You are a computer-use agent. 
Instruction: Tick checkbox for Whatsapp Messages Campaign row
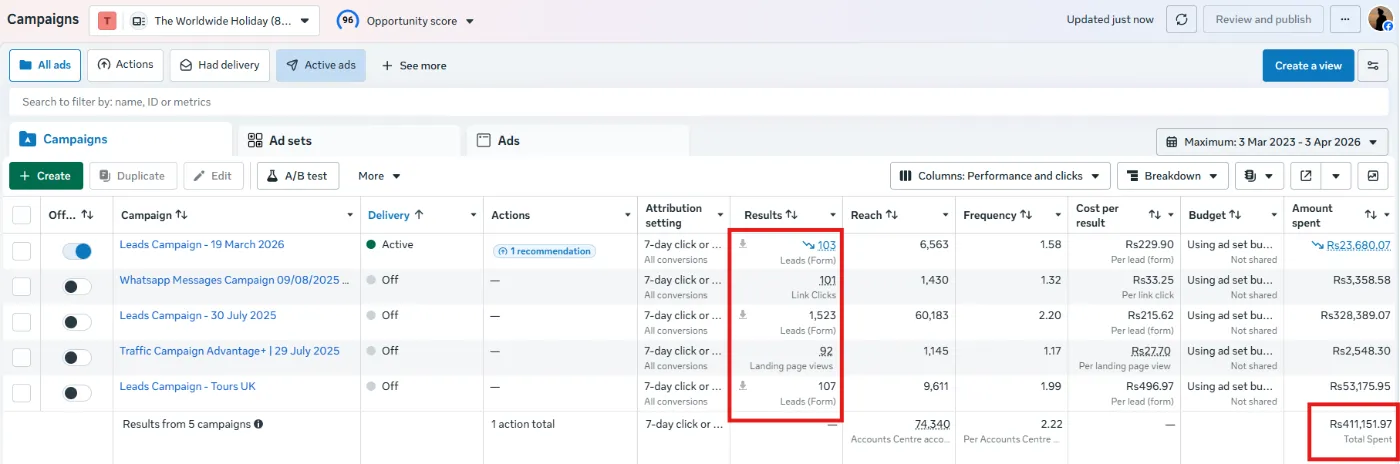point(21,286)
